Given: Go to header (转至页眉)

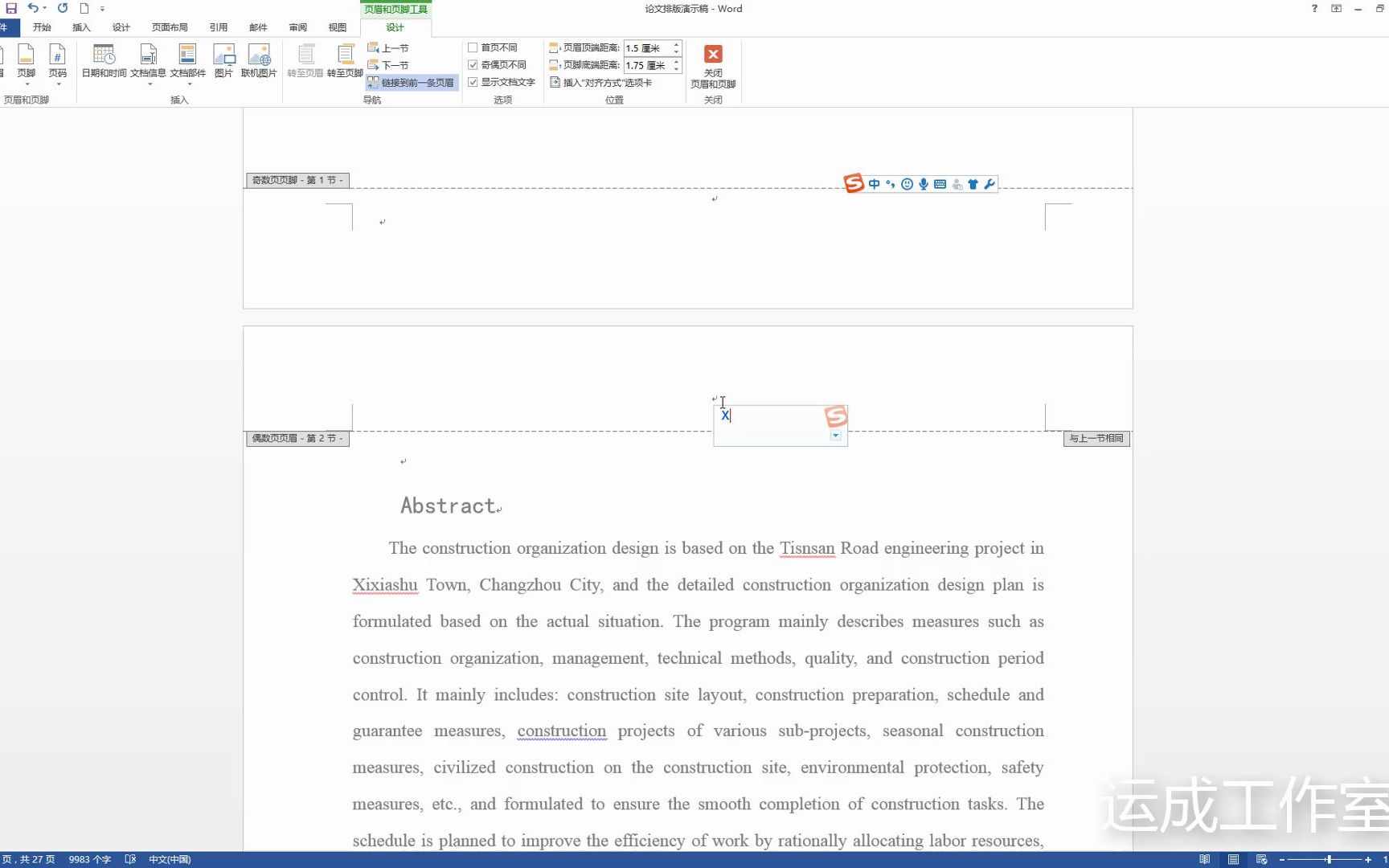Looking at the screenshot, I should [x=305, y=62].
